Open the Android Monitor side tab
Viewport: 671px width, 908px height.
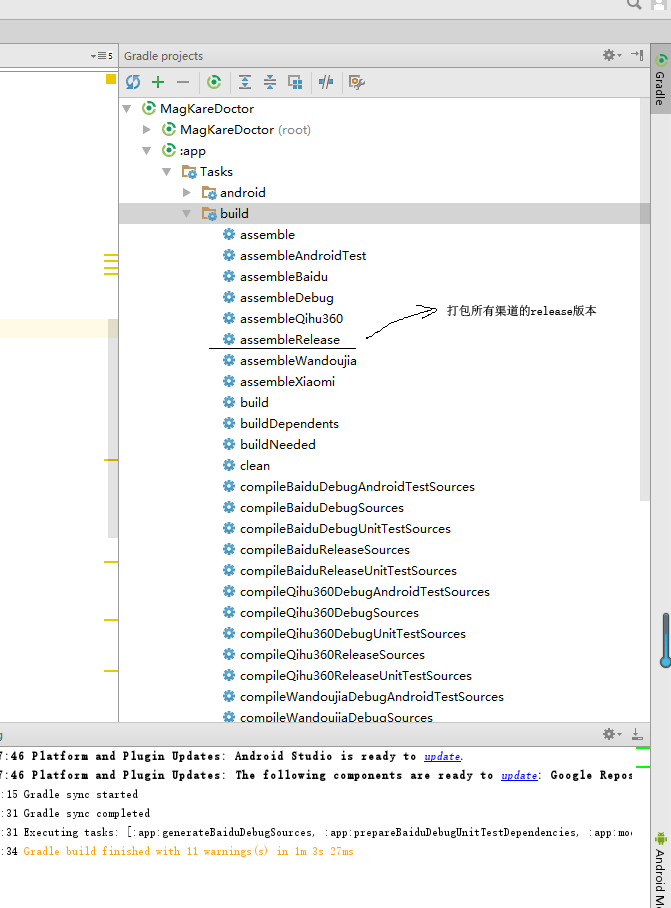[661, 869]
